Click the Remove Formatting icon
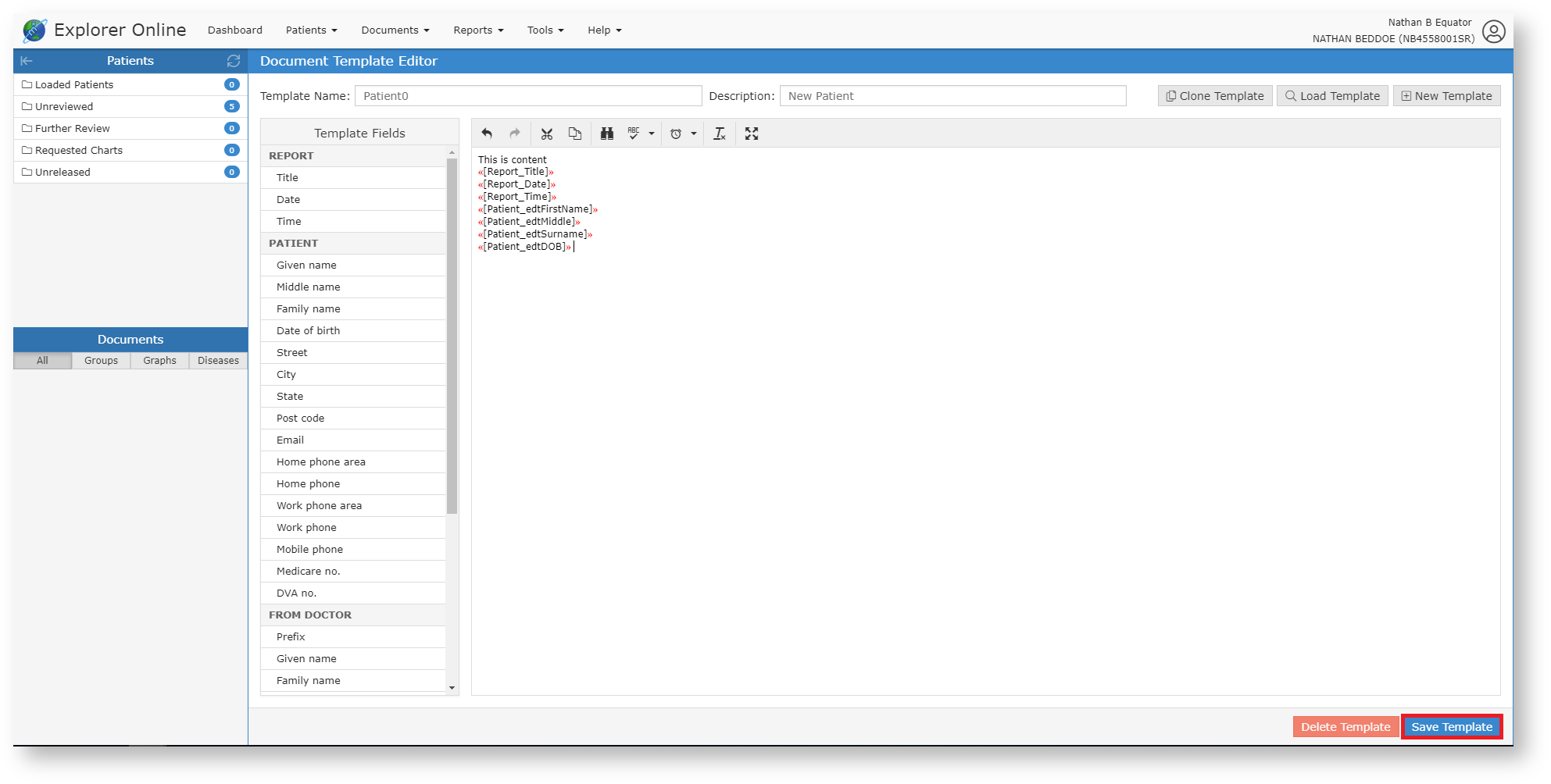The height and width of the screenshot is (784, 1551). pos(720,134)
